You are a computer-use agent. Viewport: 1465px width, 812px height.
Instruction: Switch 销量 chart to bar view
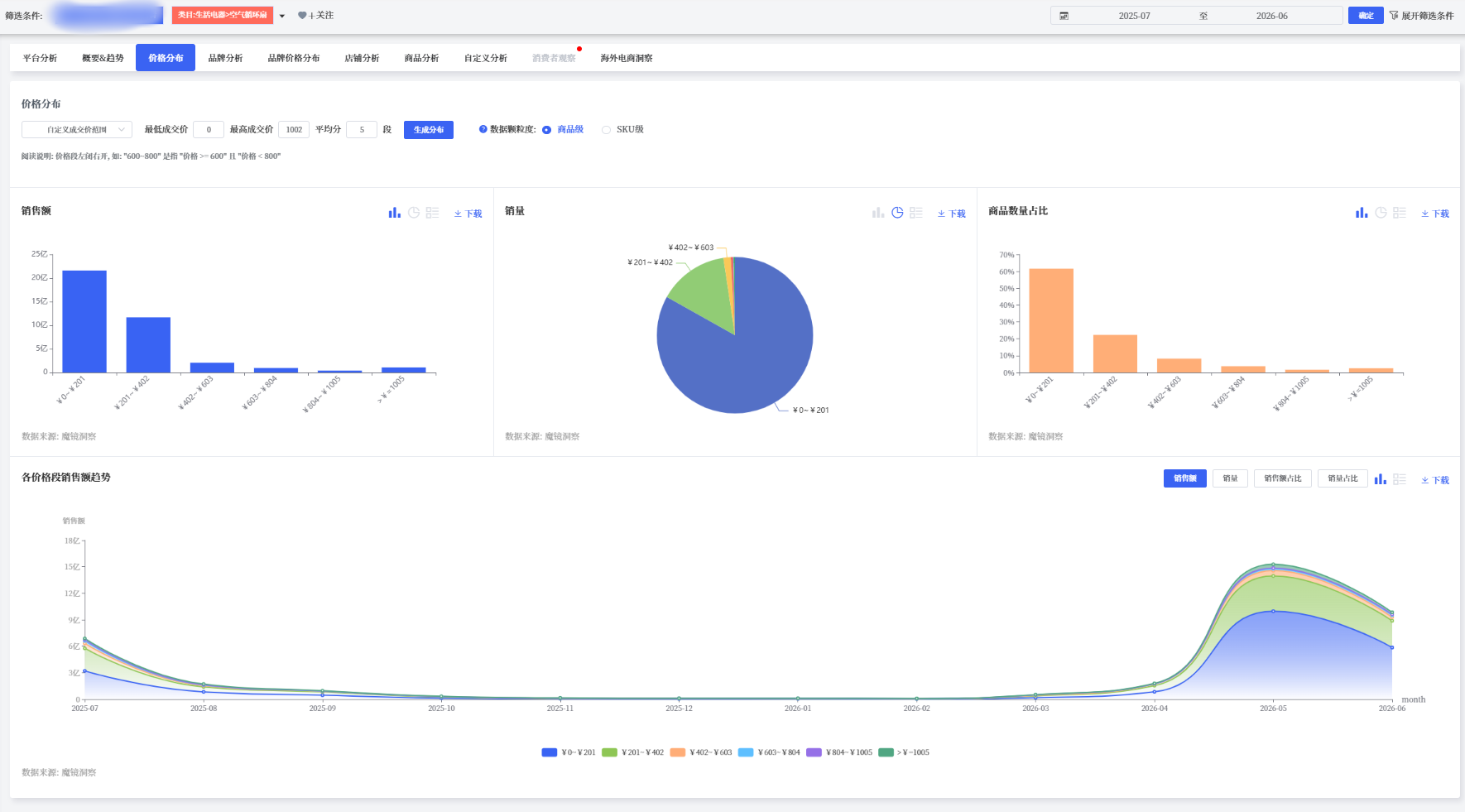pyautogui.click(x=878, y=213)
